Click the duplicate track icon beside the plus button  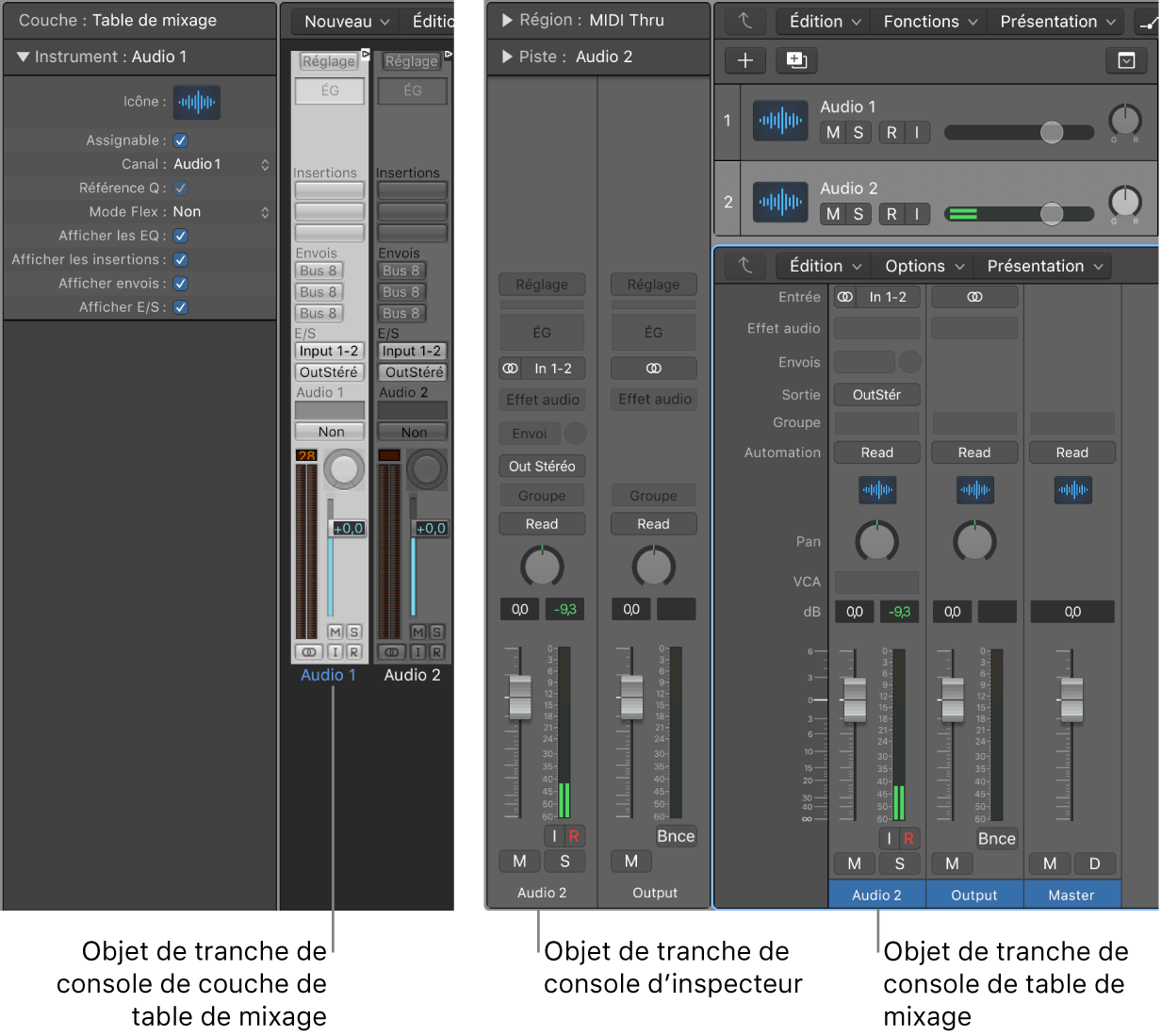pos(796,61)
